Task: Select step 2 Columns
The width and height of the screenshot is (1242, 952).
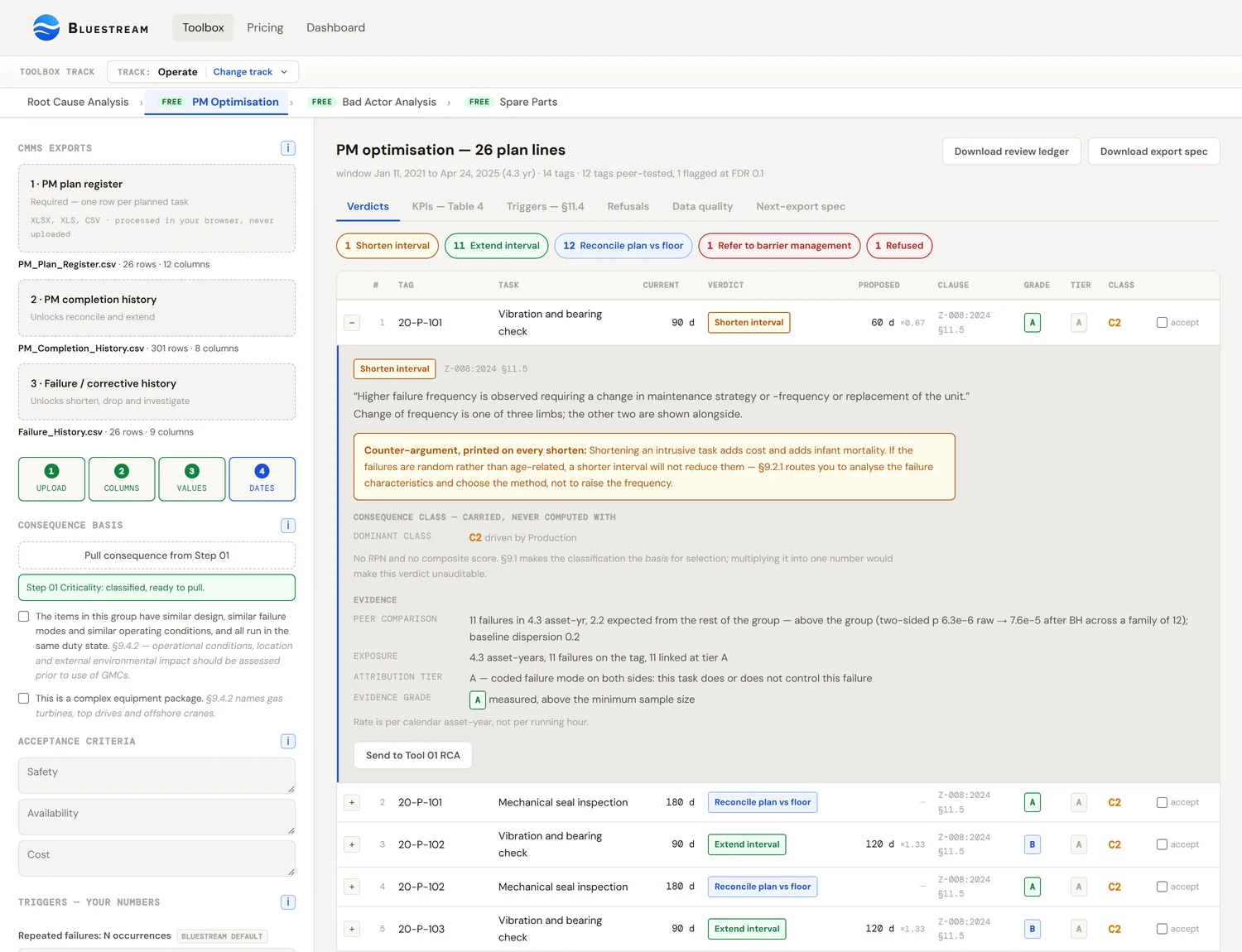Action: (x=122, y=479)
